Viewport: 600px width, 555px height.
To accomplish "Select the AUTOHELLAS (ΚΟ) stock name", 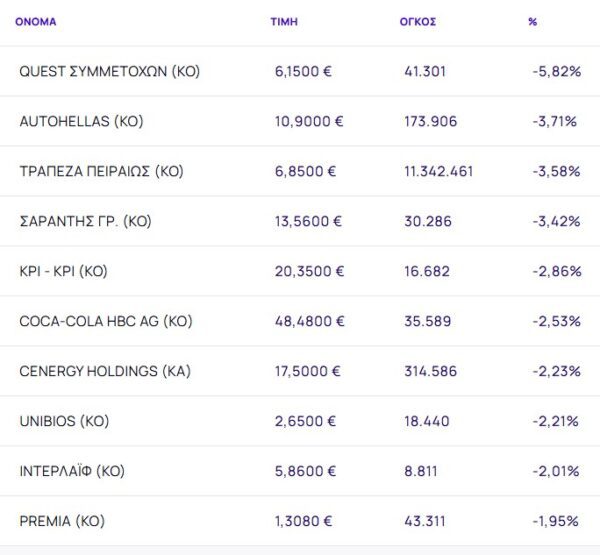I will [81, 121].
